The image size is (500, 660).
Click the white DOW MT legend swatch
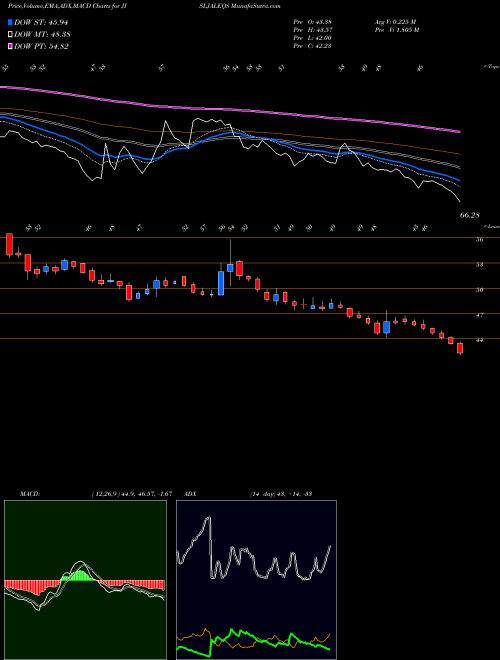tap(11, 35)
